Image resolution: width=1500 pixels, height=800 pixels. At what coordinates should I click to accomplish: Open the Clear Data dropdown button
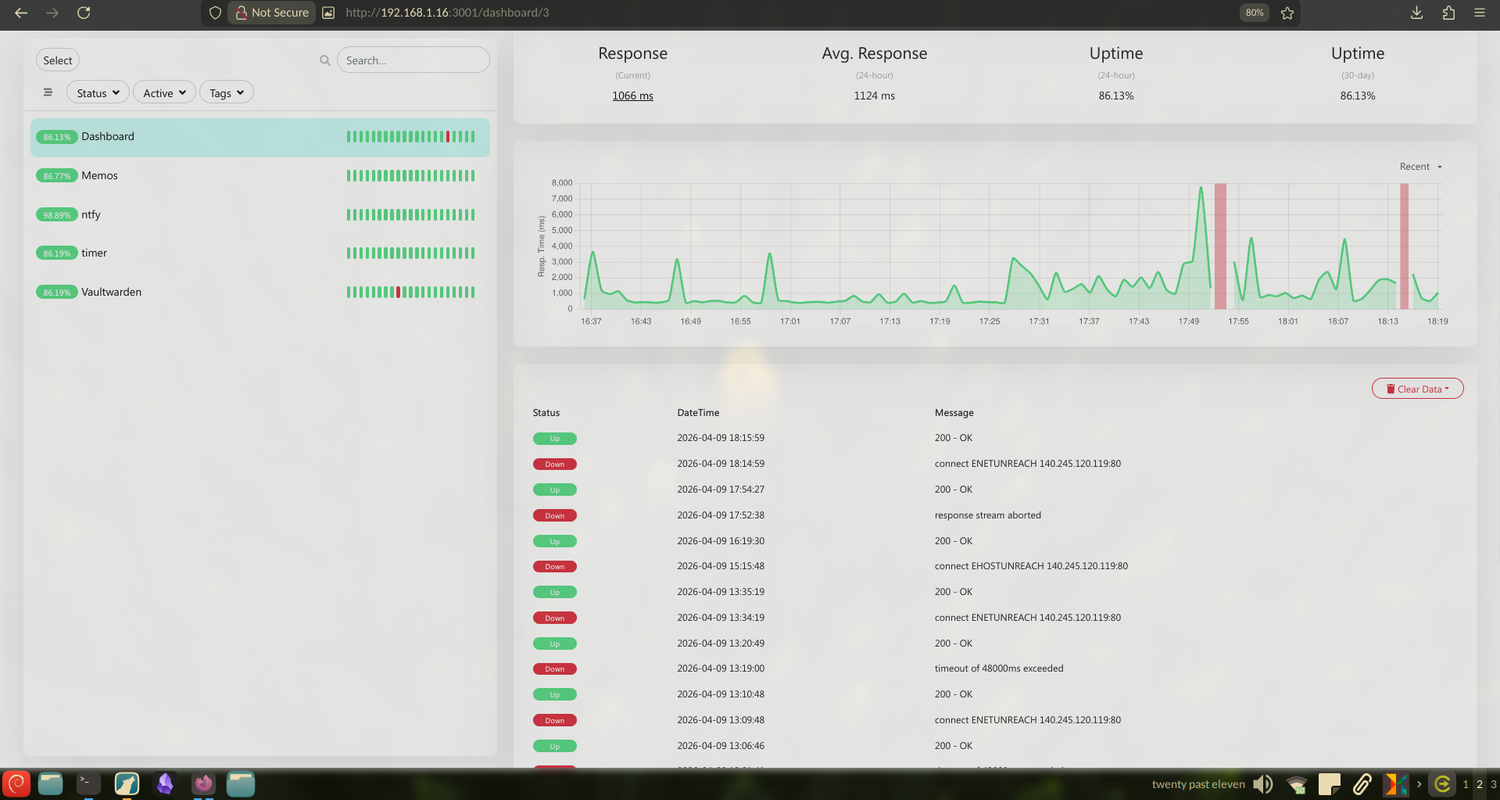coord(1418,389)
